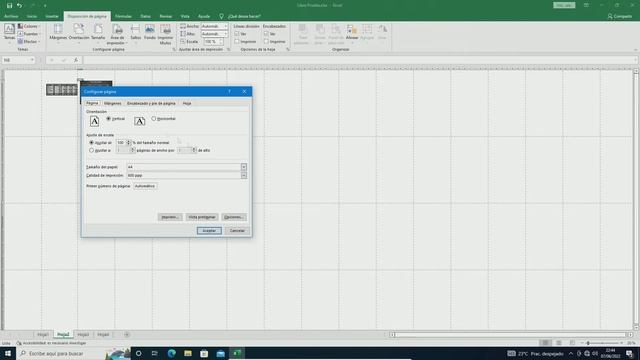Select the 'Ajustar a' pages radio button
640x360 pixels.
tap(91, 150)
